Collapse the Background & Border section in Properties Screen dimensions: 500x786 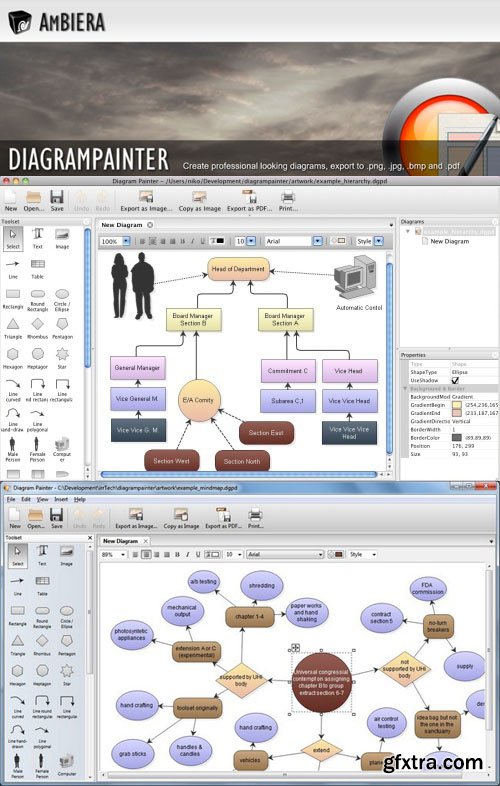coord(405,388)
